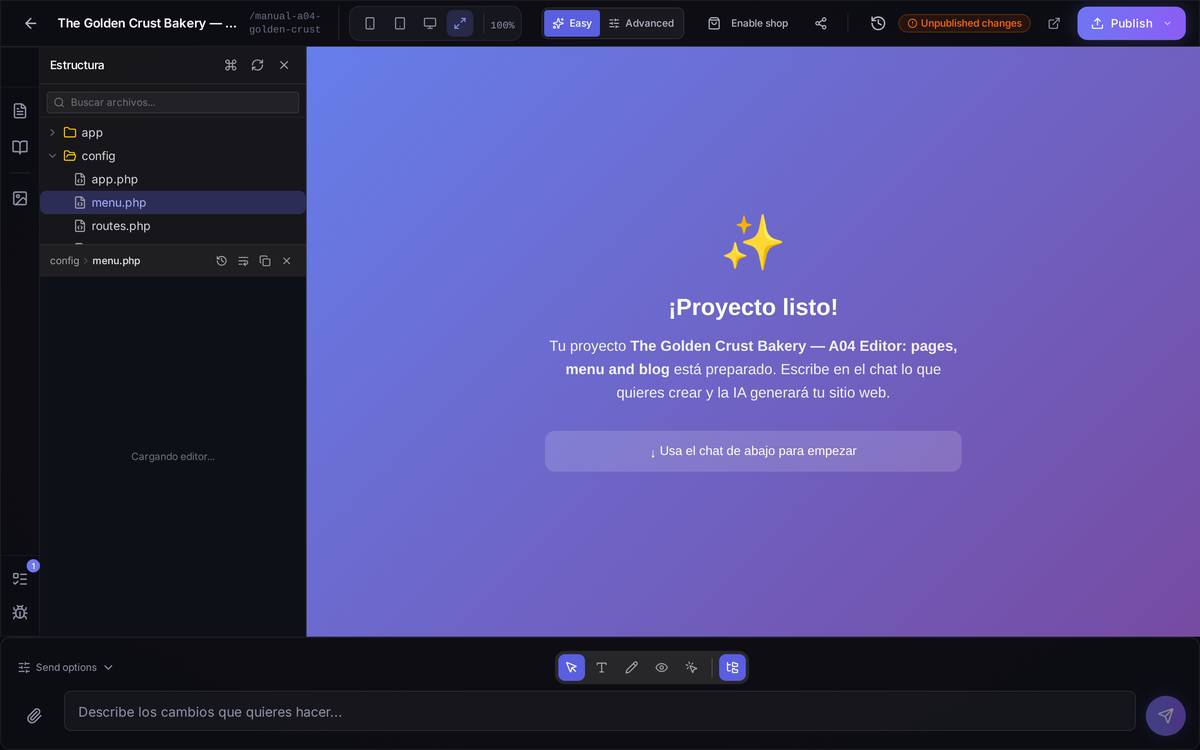Go back using the left arrow icon
The width and height of the screenshot is (1200, 750).
(31, 23)
